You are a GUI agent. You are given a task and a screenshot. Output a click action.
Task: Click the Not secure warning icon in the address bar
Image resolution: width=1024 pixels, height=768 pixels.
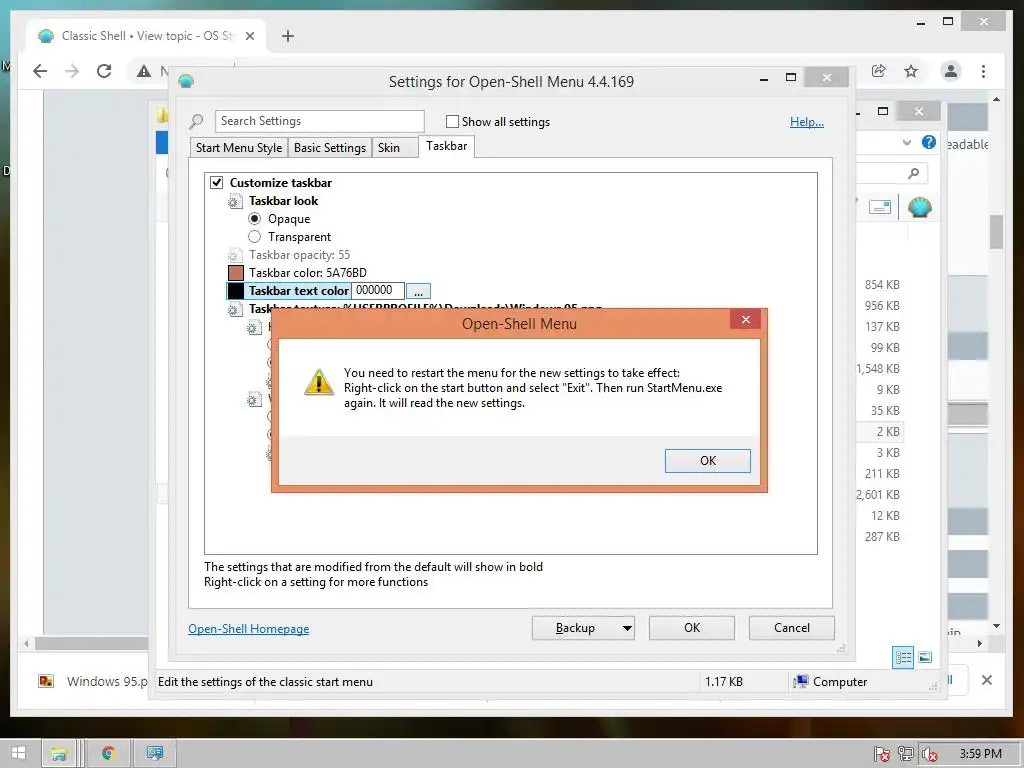click(144, 71)
